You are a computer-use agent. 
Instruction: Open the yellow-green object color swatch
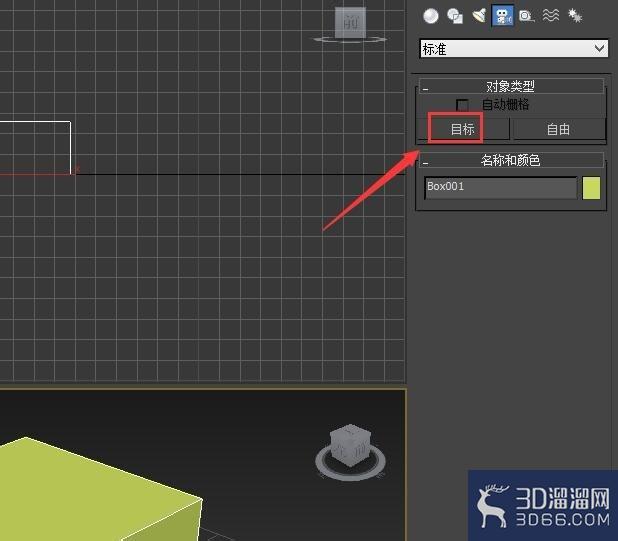click(x=591, y=188)
